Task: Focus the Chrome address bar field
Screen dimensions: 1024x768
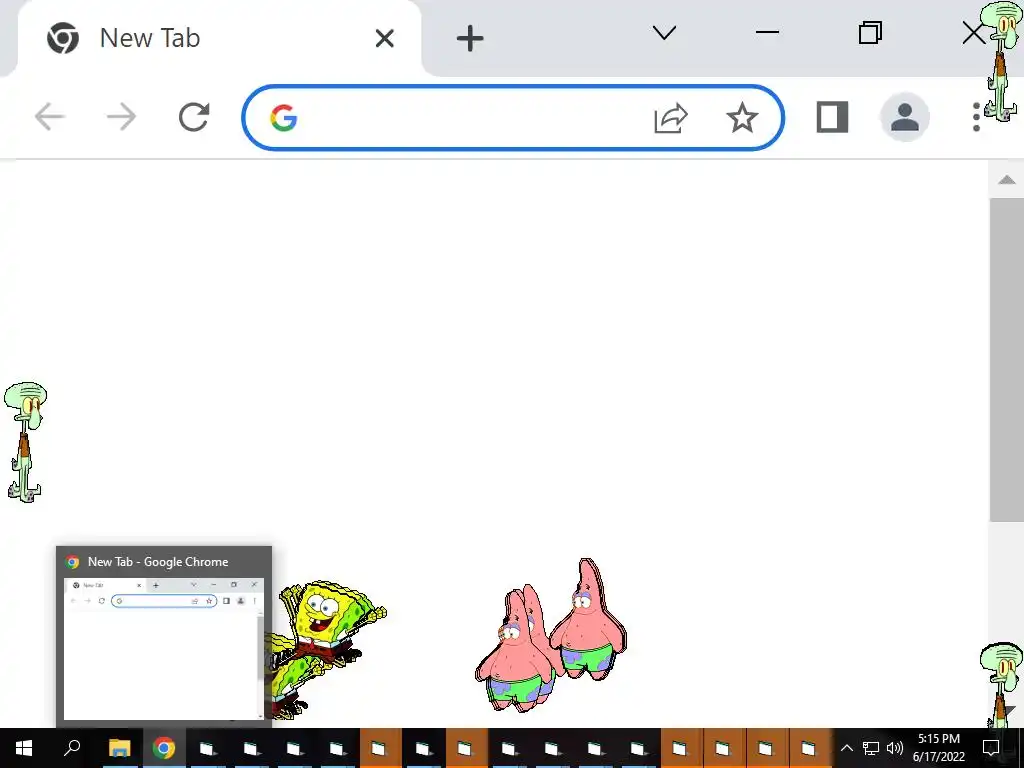Action: coord(513,118)
